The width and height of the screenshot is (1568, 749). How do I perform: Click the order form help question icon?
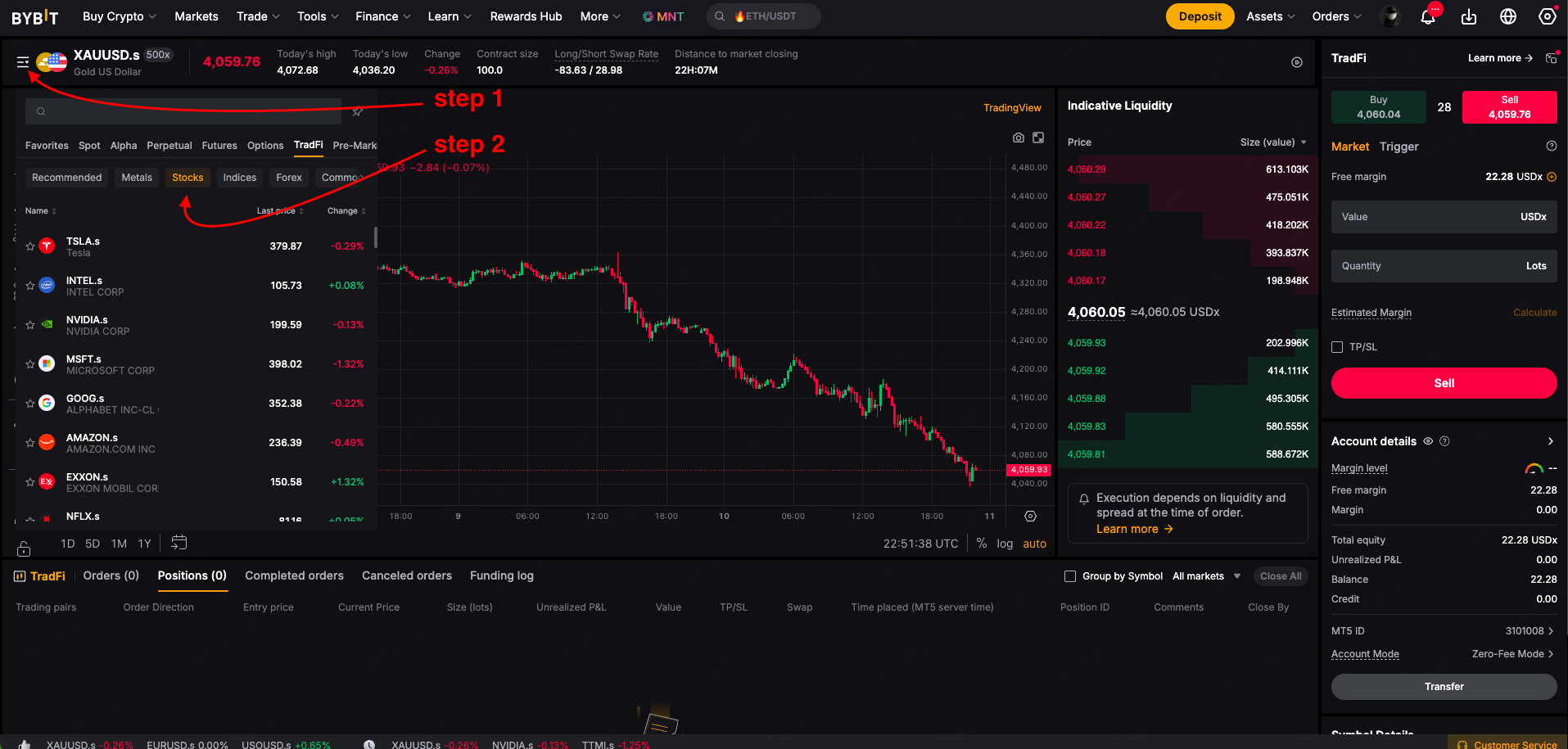[1551, 147]
